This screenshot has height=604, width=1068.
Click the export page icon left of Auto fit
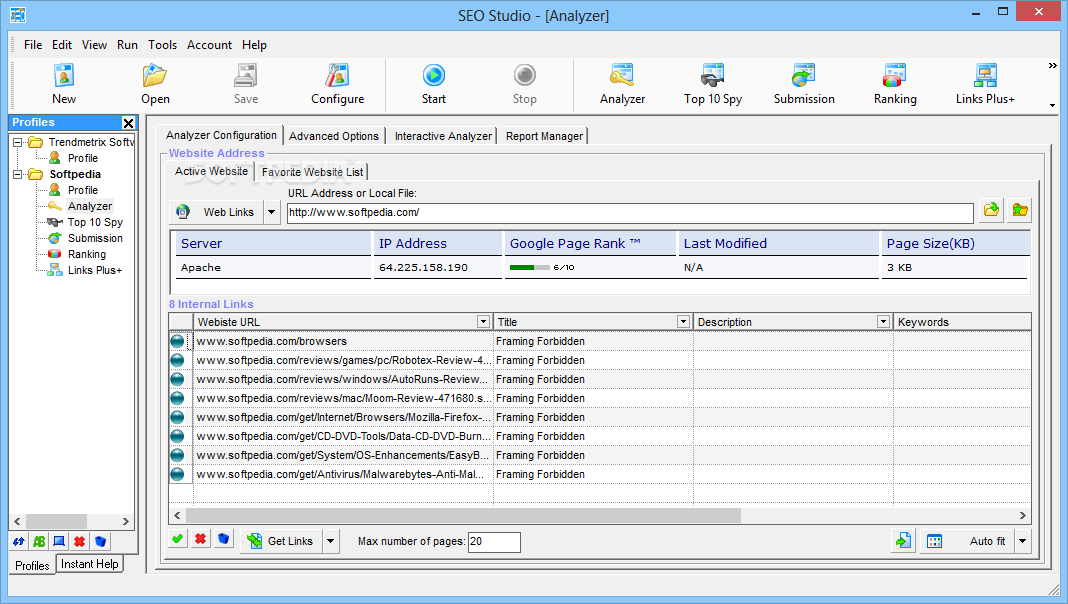click(903, 541)
